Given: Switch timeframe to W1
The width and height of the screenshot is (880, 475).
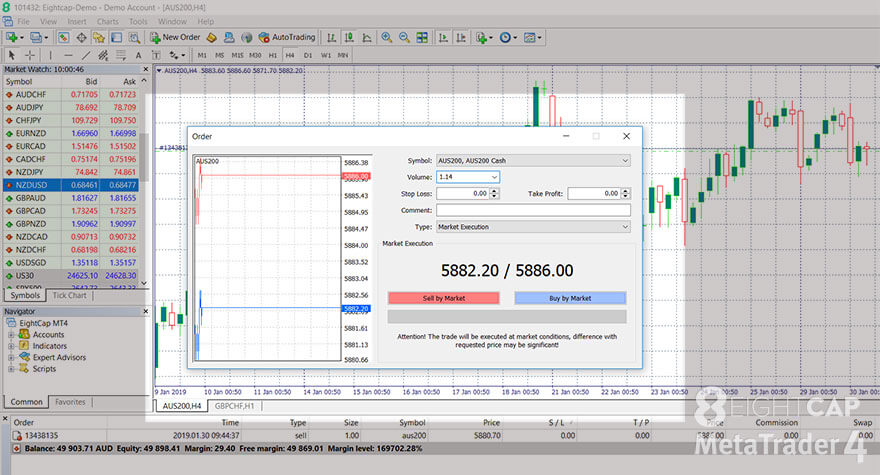Looking at the screenshot, I should 326,55.
